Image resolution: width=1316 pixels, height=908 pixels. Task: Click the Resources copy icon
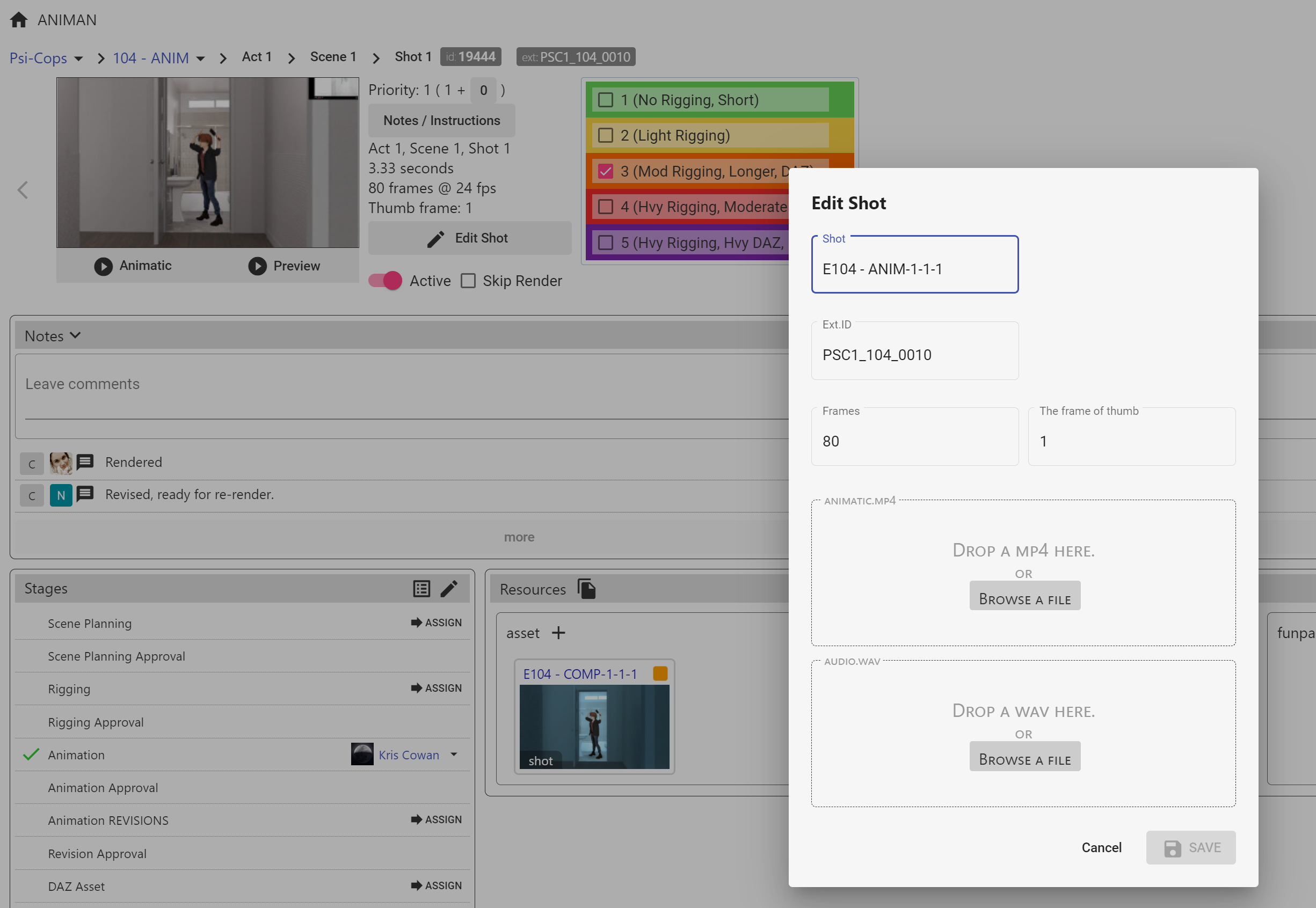586,589
